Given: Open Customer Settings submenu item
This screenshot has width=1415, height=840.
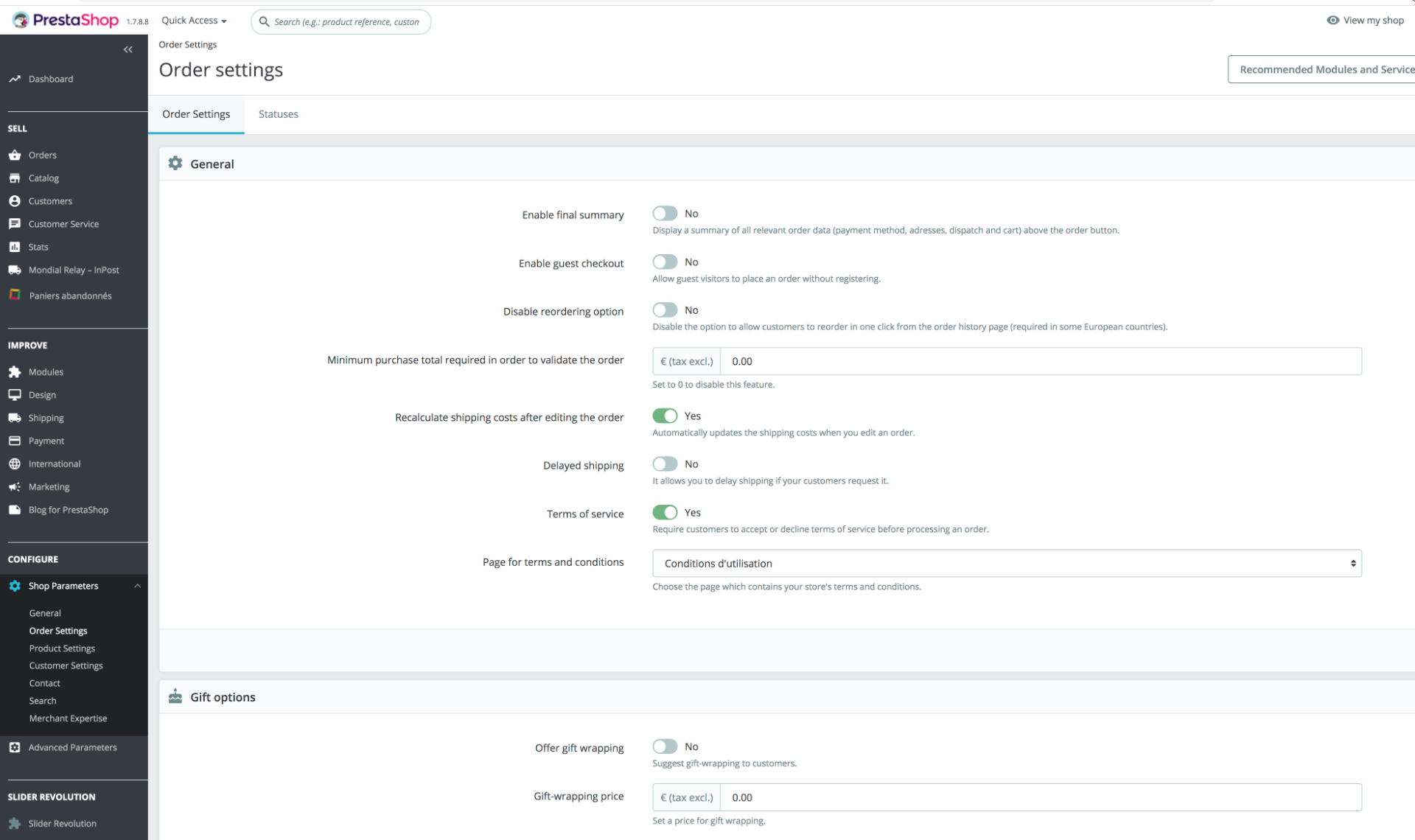Looking at the screenshot, I should [66, 665].
